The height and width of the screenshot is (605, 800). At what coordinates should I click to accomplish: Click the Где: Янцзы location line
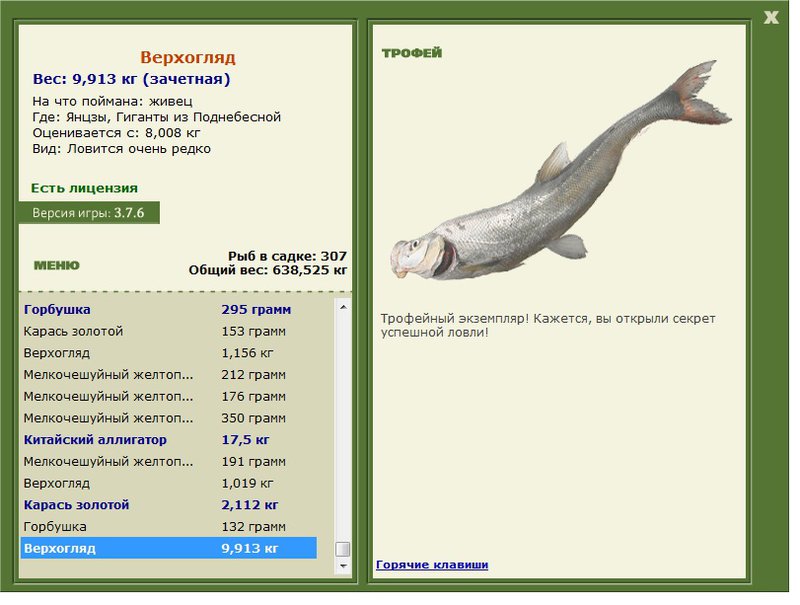pos(157,117)
